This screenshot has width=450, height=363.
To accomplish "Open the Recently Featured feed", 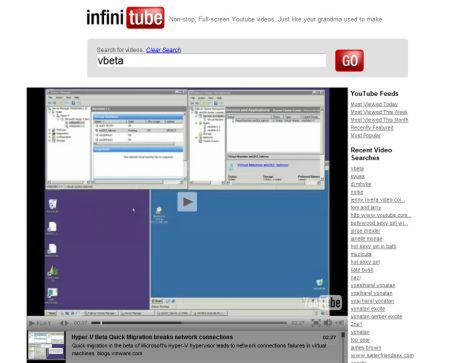I will [x=372, y=128].
